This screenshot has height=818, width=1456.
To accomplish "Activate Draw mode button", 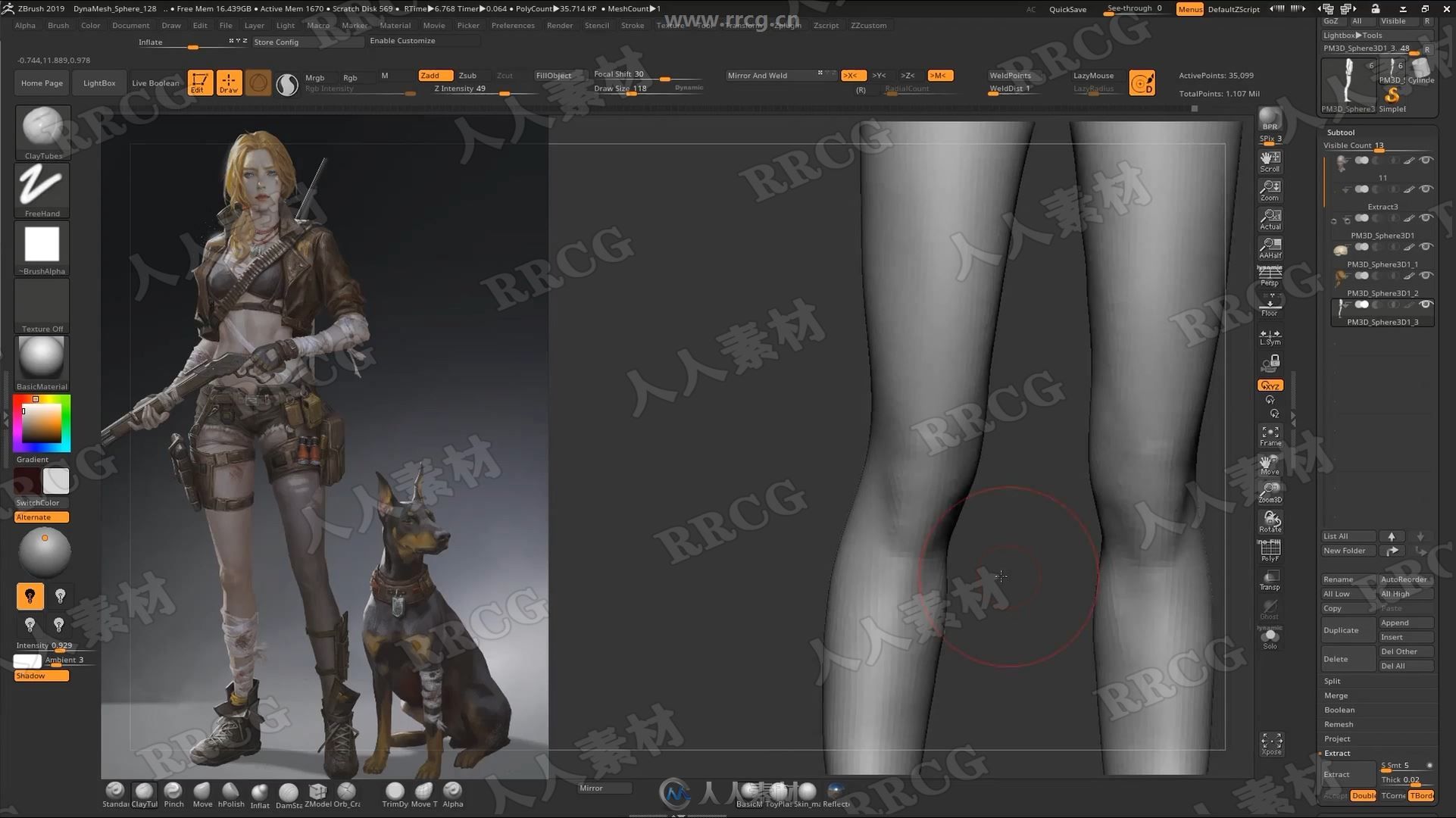I will click(x=229, y=83).
